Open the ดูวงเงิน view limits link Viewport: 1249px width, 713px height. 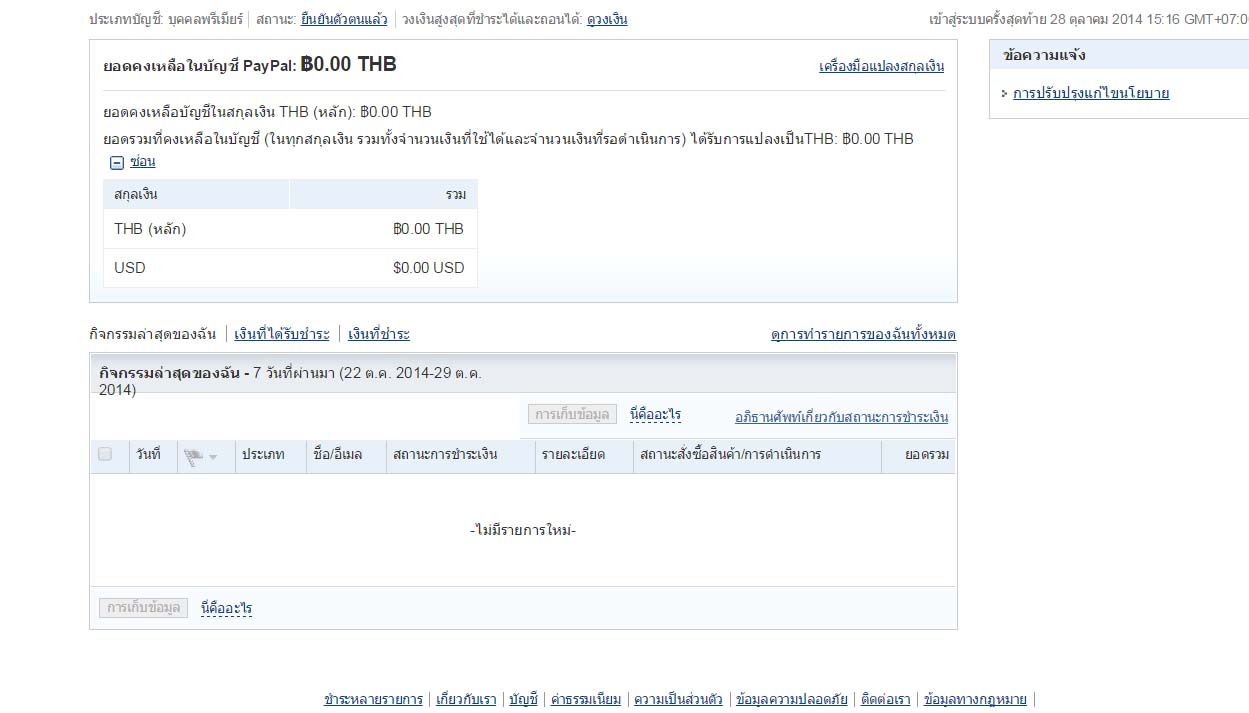(x=607, y=19)
